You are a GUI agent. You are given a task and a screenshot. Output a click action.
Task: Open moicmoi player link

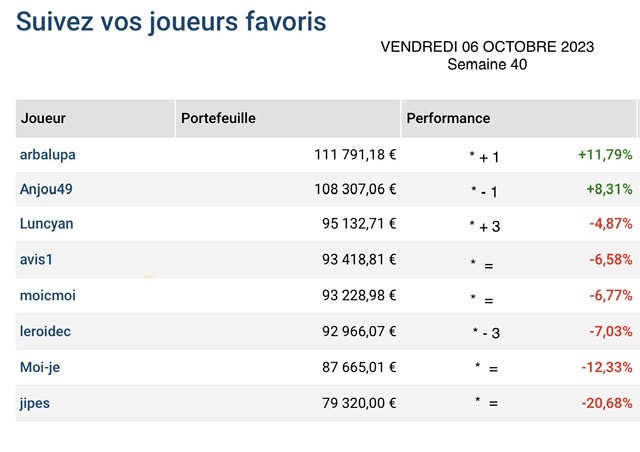pos(47,295)
